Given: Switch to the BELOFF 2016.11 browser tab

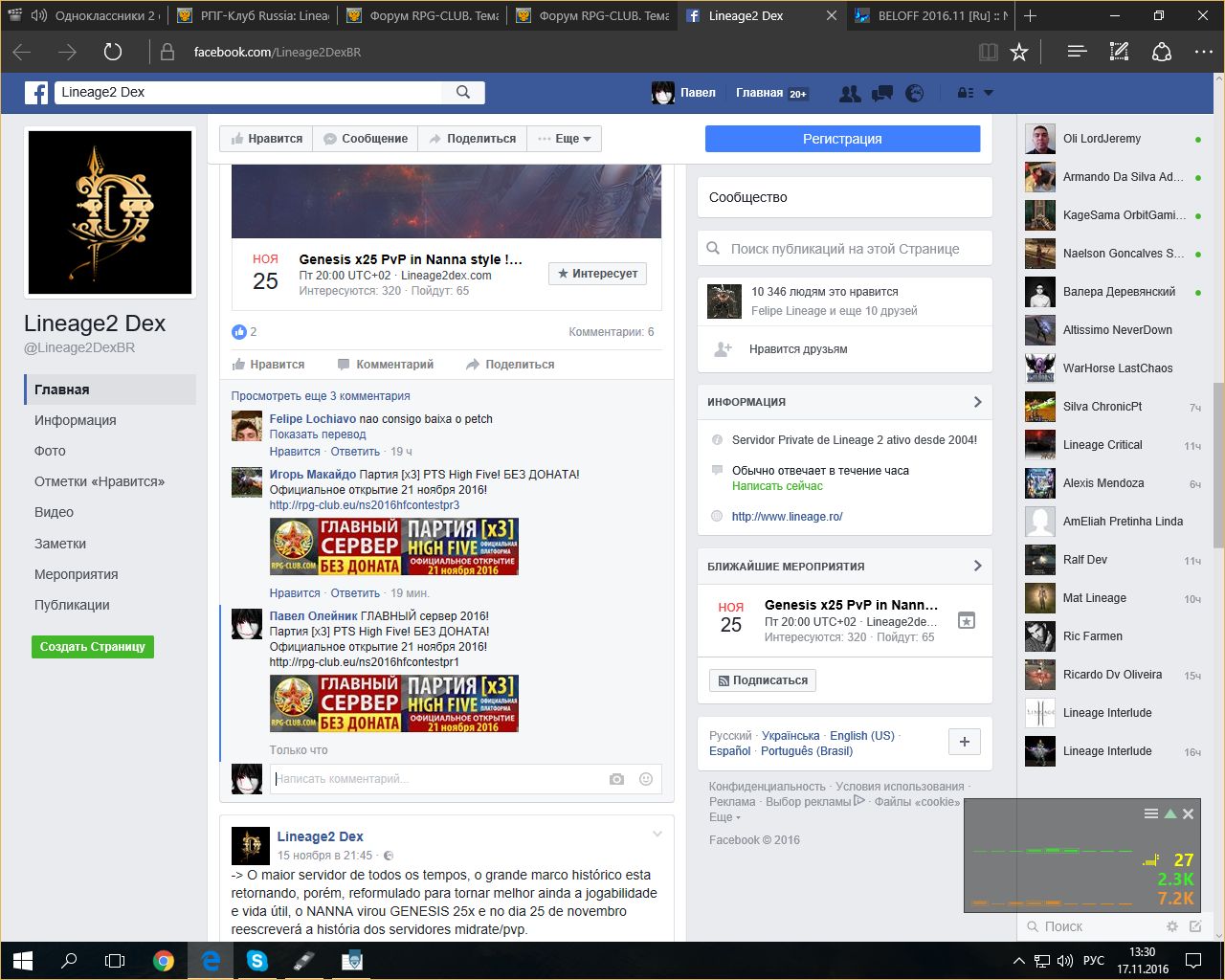Looking at the screenshot, I should coord(931,15).
